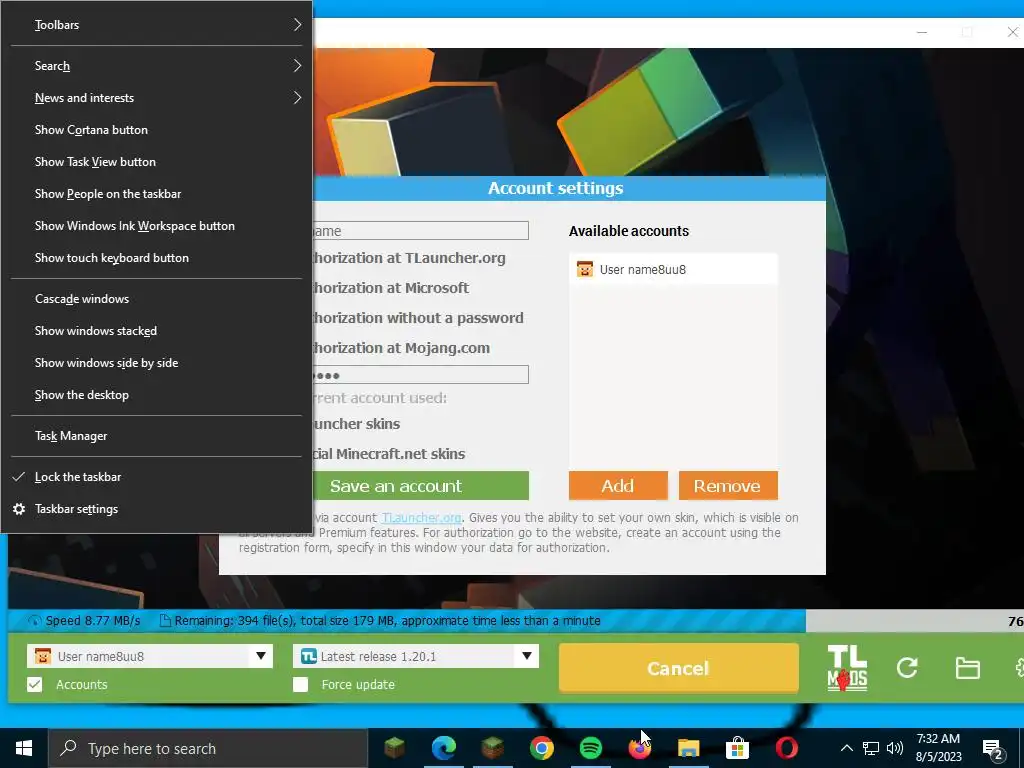Image resolution: width=1024 pixels, height=768 pixels.
Task: Close the TLauncher window
Action: click(x=1012, y=32)
